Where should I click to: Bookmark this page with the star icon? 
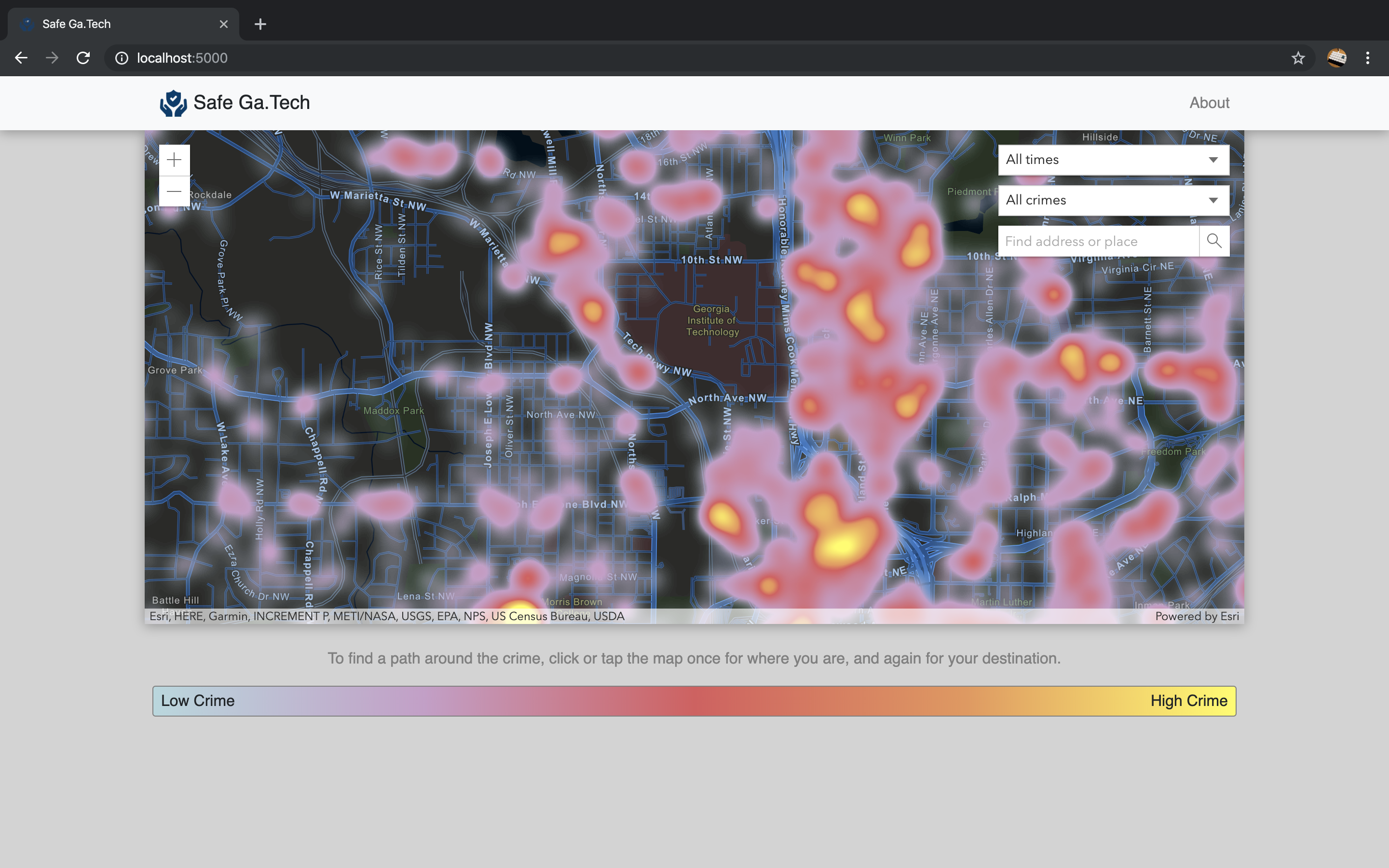tap(1298, 58)
